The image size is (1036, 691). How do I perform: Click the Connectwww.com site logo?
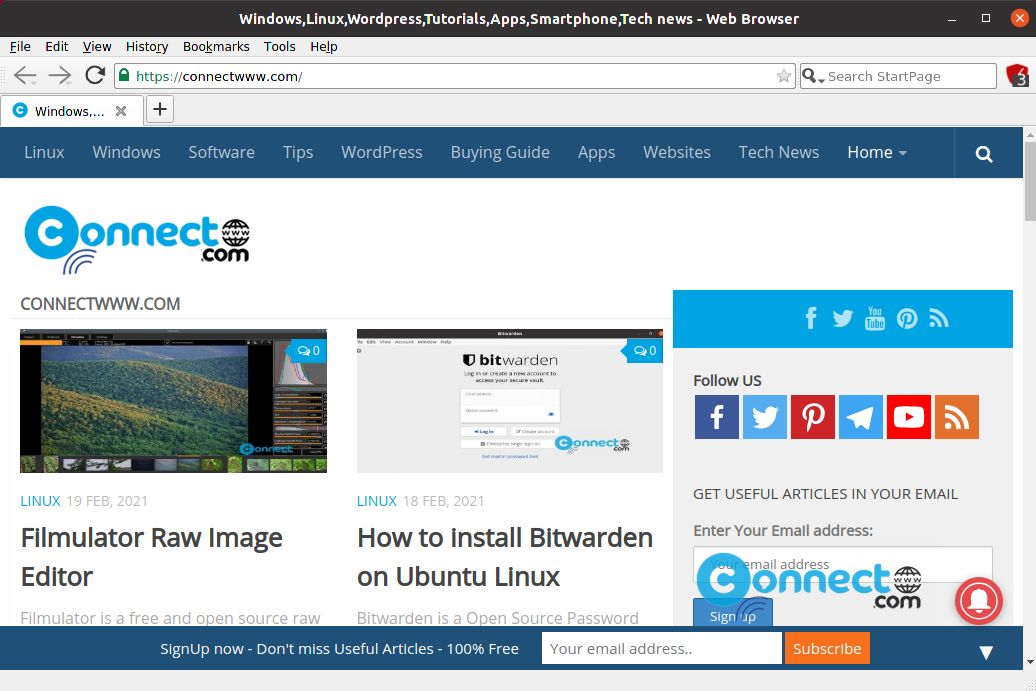tap(137, 239)
